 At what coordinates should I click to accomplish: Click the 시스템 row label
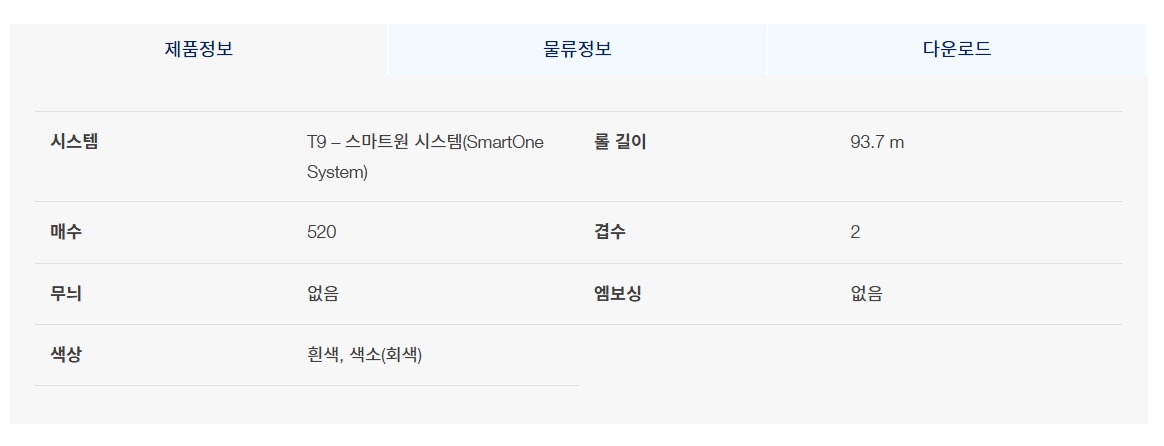(x=74, y=142)
